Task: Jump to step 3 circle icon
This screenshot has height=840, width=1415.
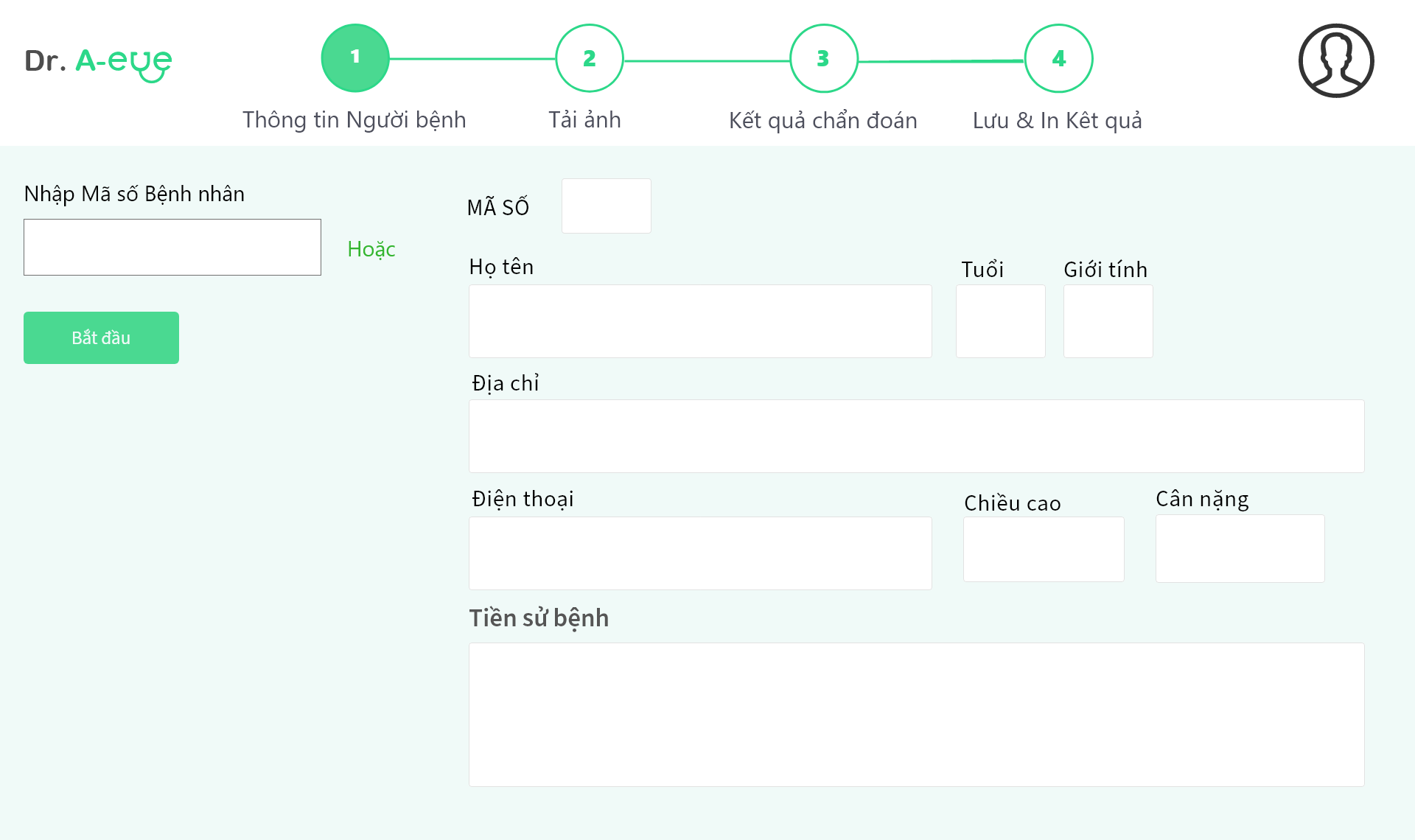Action: click(823, 58)
